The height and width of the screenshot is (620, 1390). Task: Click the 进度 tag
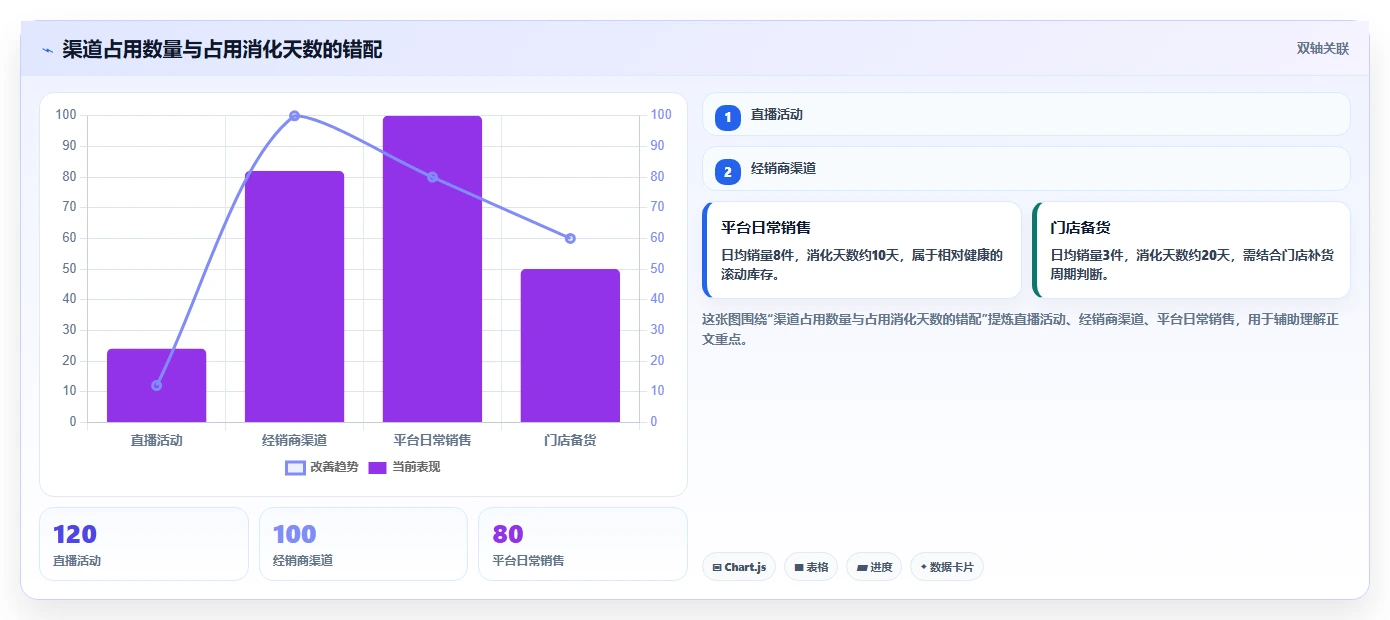[874, 567]
